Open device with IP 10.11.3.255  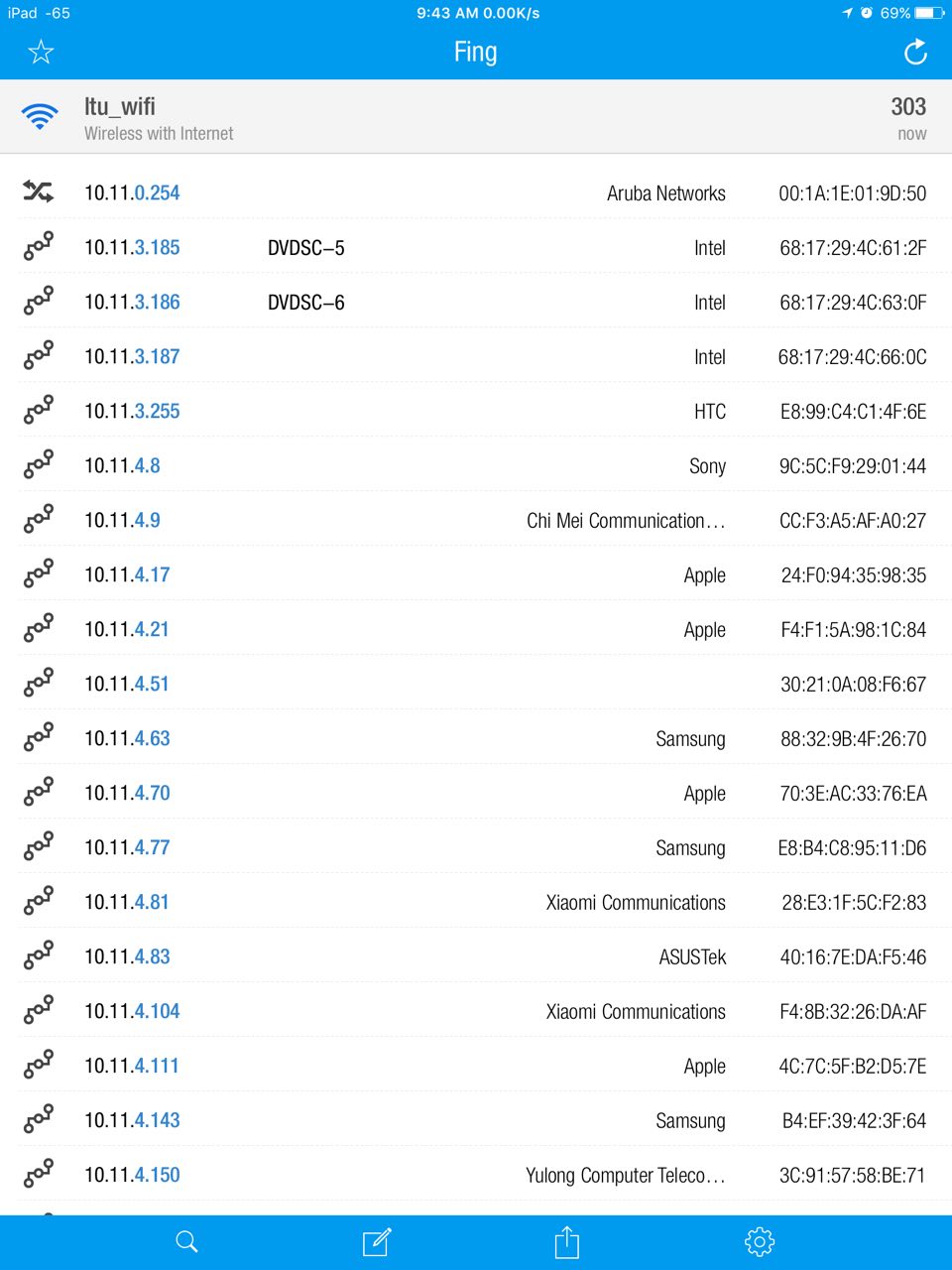[132, 411]
